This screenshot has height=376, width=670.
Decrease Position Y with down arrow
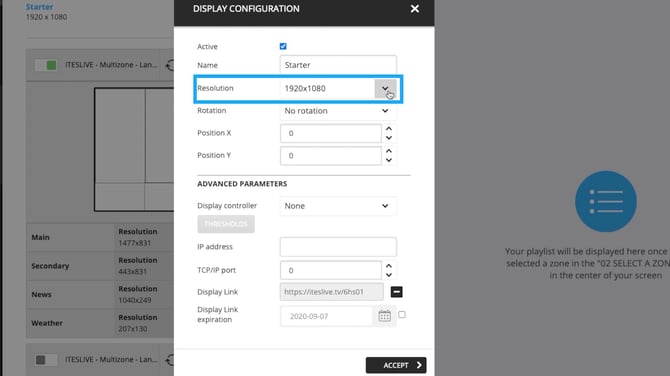click(389, 160)
